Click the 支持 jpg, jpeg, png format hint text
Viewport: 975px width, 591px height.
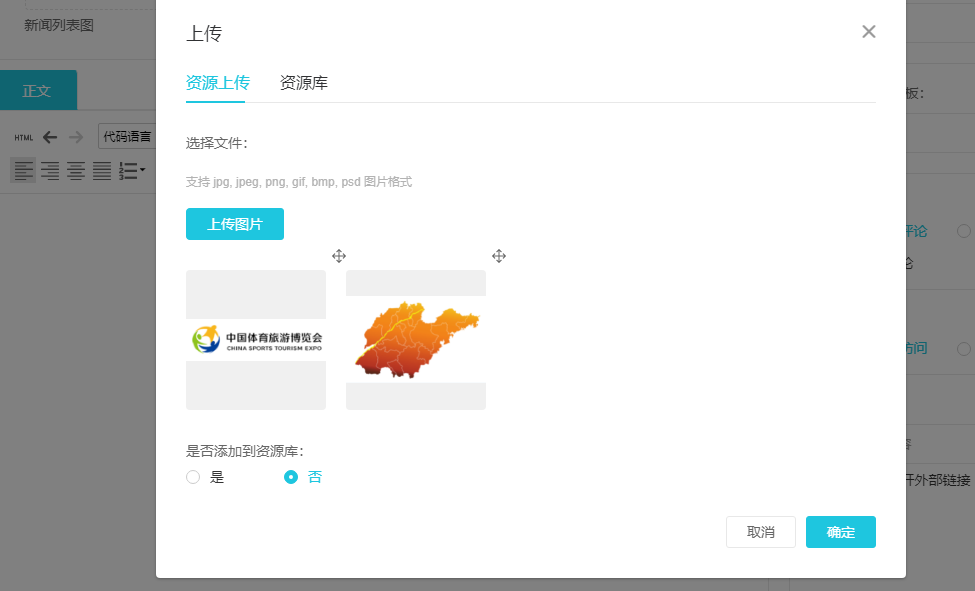click(298, 182)
